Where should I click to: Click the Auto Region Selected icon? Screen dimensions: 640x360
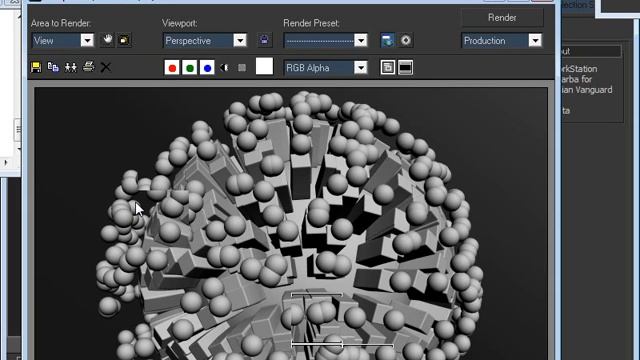point(124,40)
